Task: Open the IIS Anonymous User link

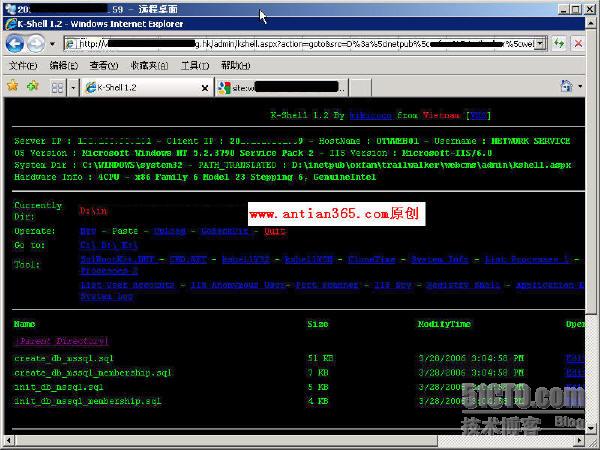Action: tap(238, 285)
